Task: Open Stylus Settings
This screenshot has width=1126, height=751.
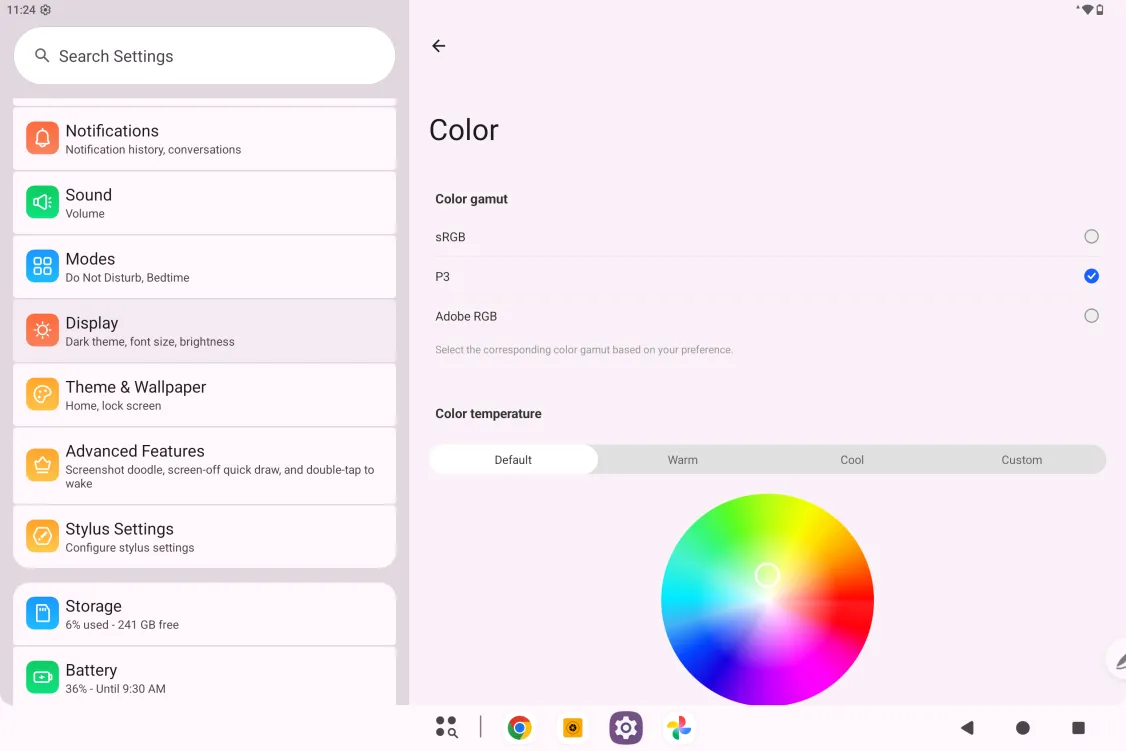Action: 204,537
